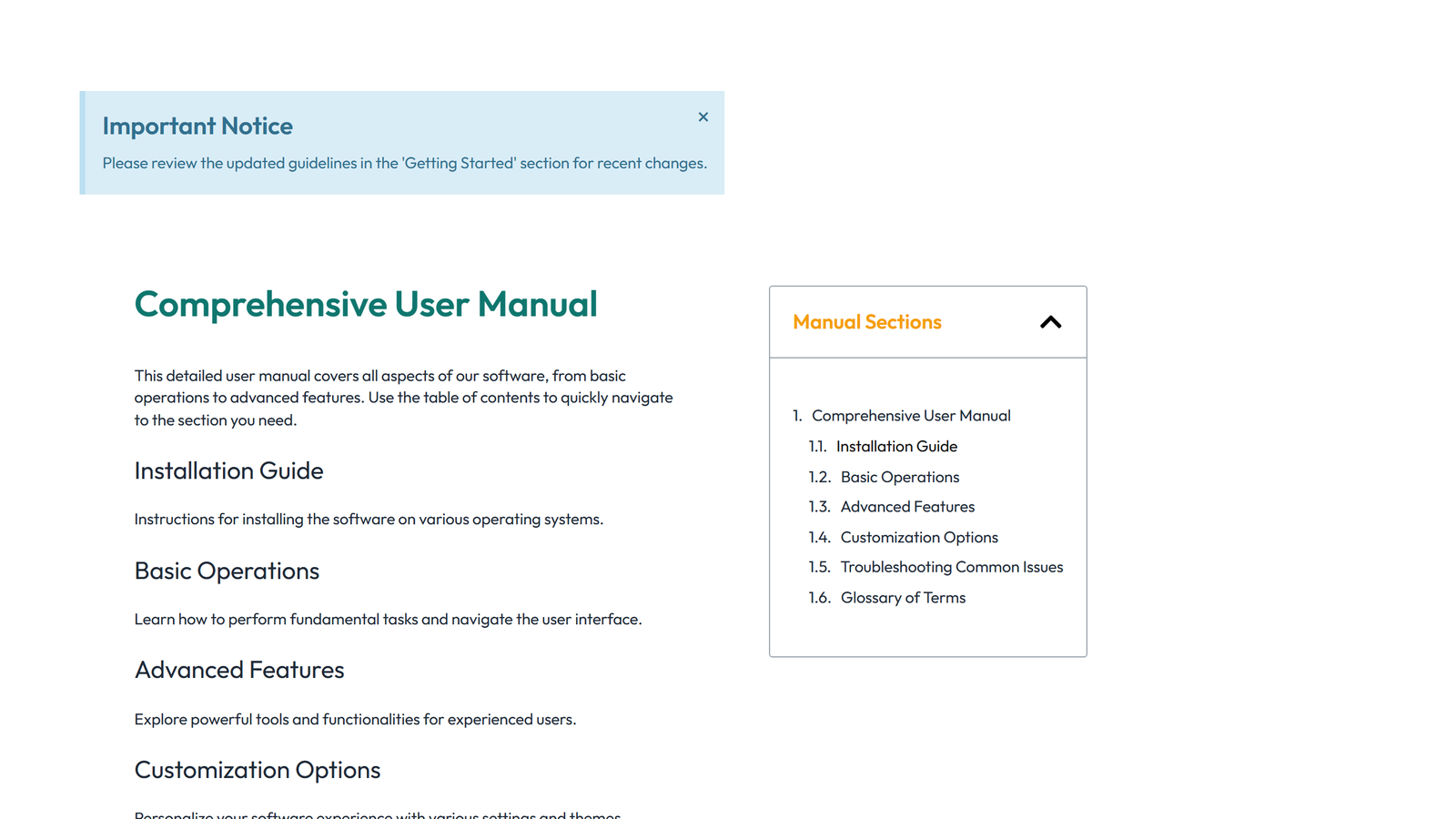Click the Comprehensive User Manual link
The image size is (1456, 819).
911,415
